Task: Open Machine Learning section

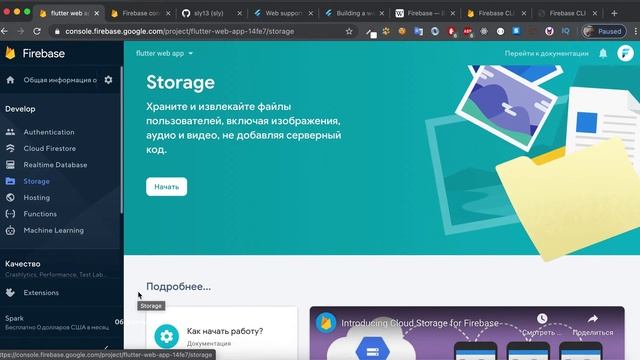Action: [53, 230]
